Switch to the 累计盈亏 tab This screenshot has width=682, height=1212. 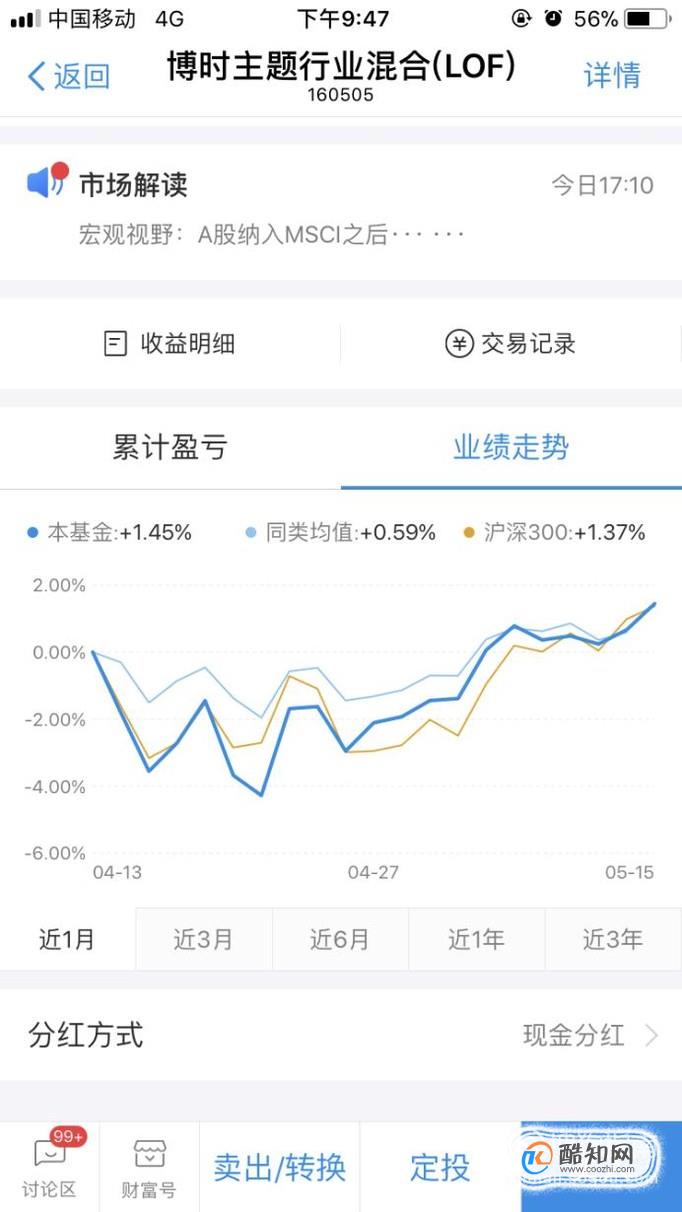(170, 447)
